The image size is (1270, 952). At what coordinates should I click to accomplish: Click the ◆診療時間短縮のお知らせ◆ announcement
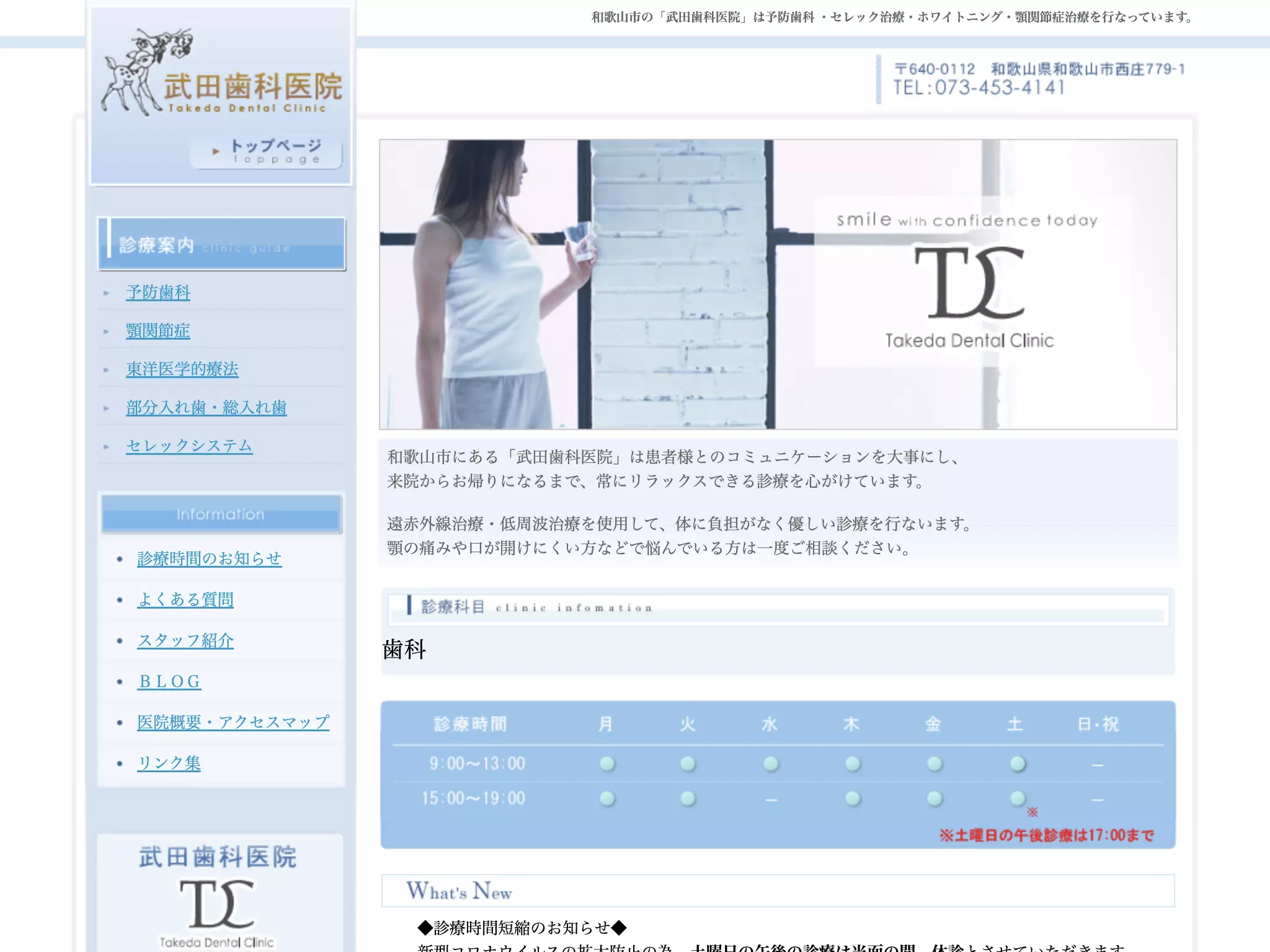(522, 928)
